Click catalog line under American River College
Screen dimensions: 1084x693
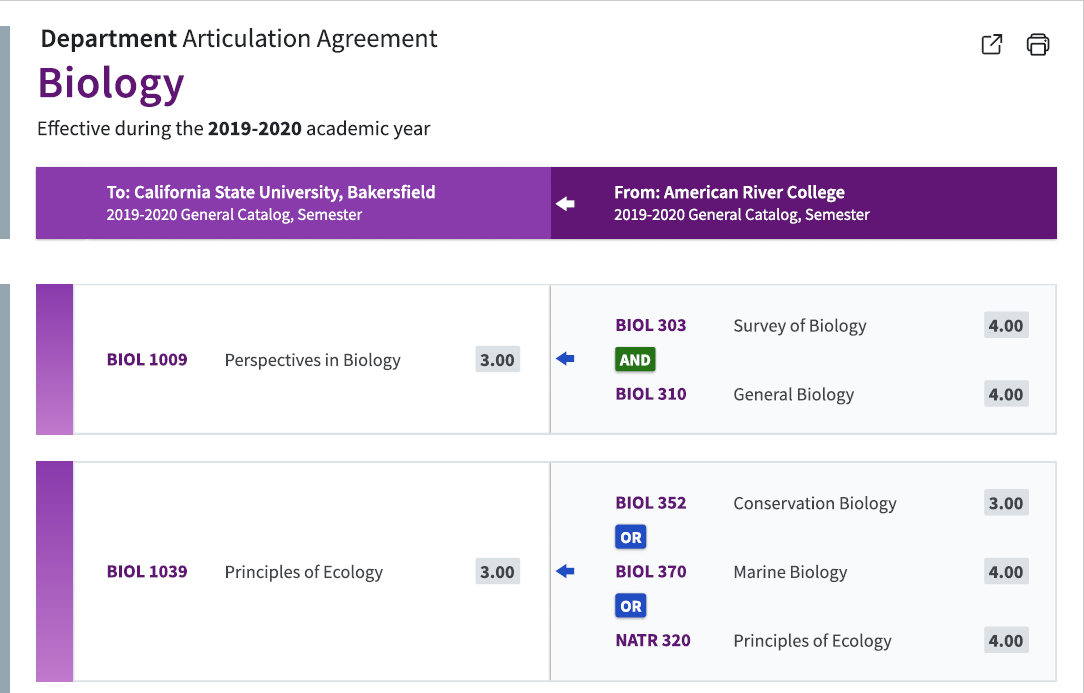coord(742,214)
